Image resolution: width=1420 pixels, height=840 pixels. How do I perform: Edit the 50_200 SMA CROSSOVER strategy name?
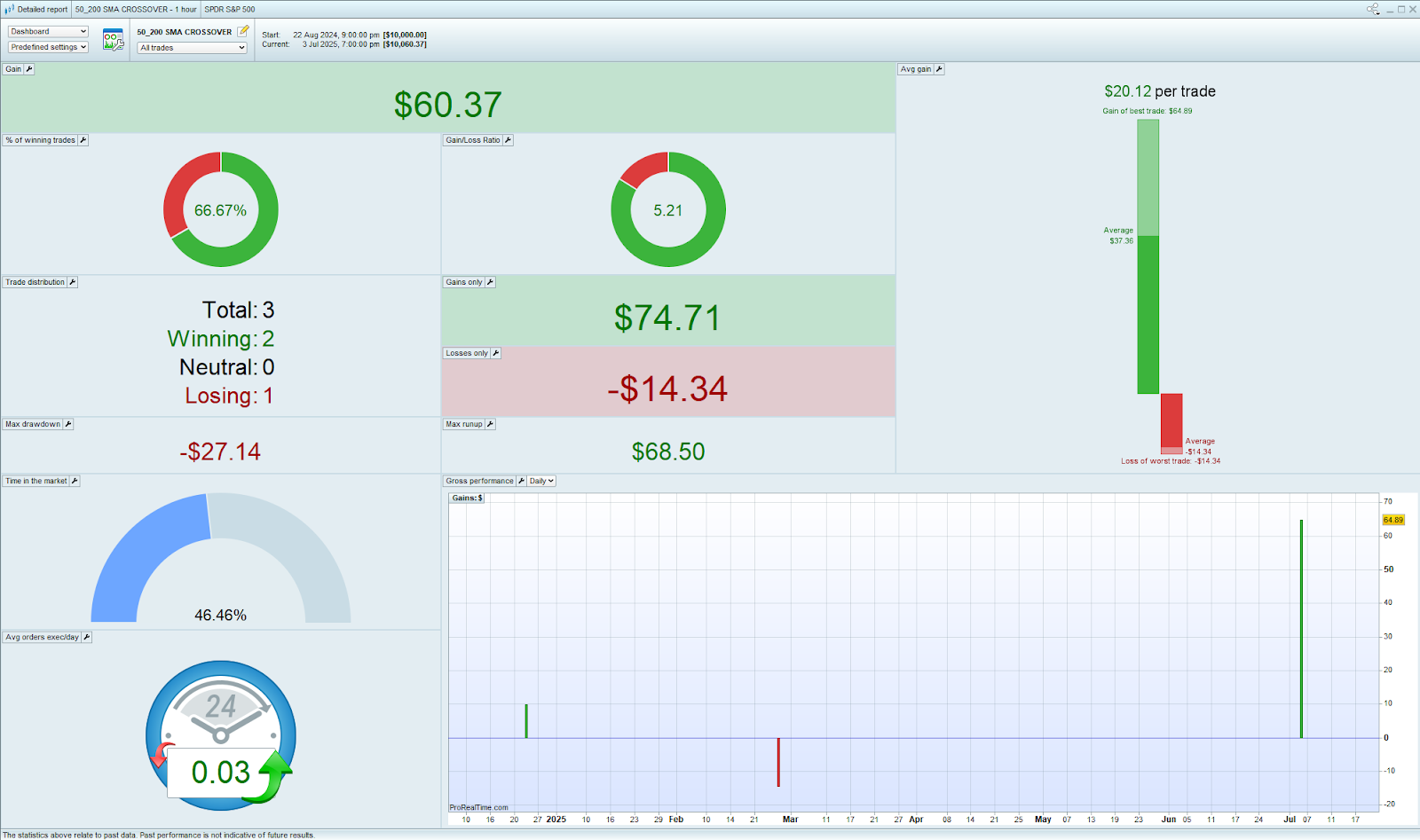243,31
